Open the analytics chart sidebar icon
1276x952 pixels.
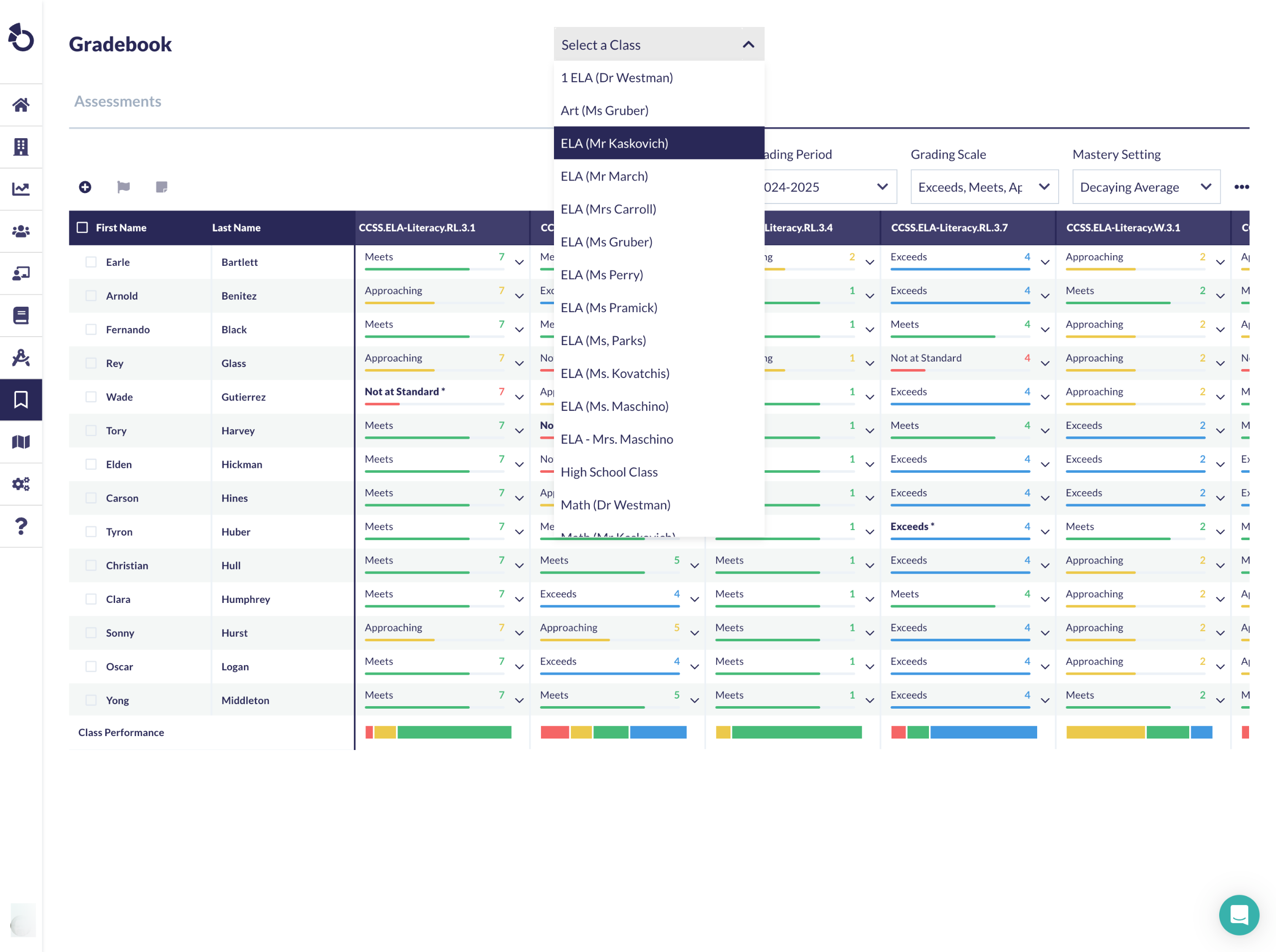coord(21,189)
